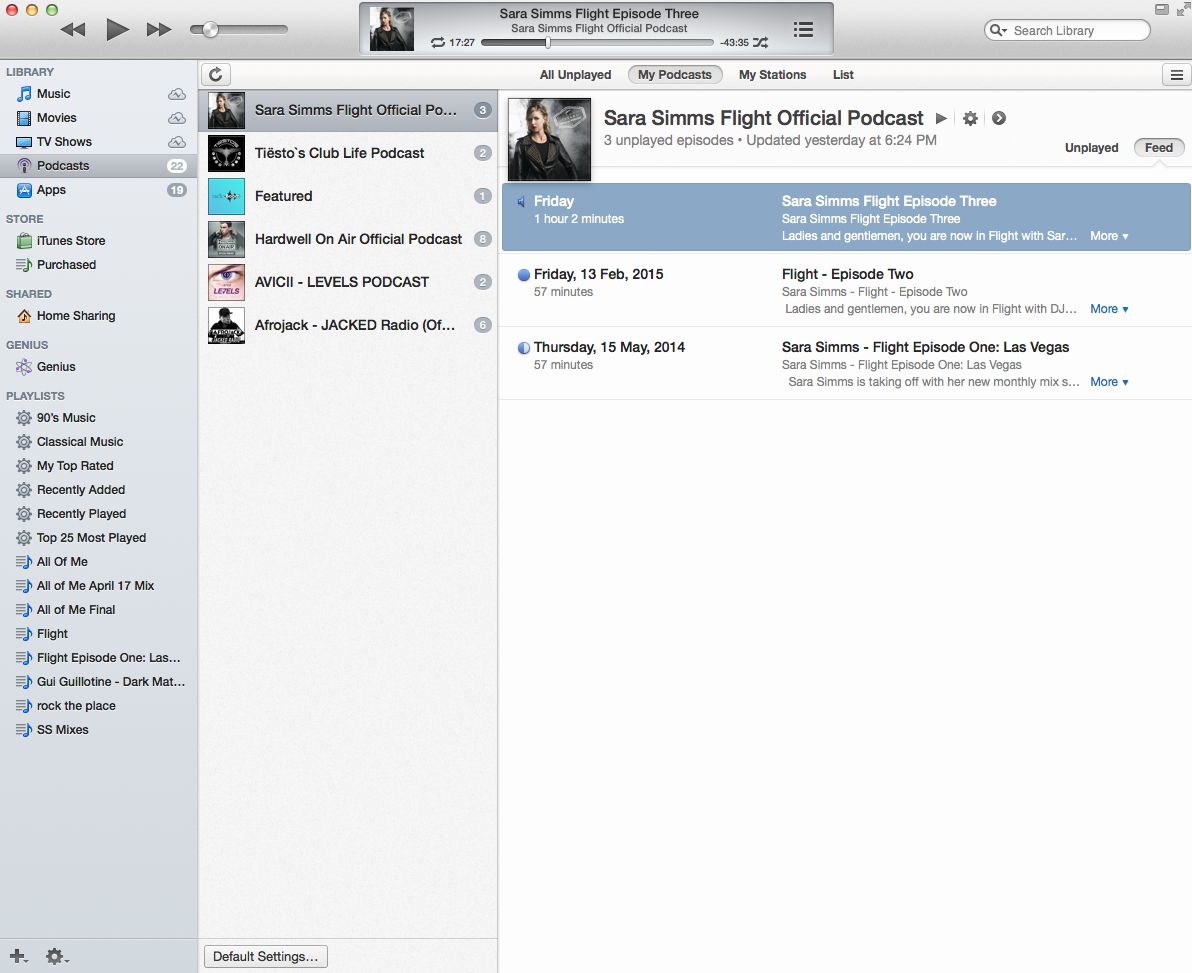Select the Featured podcast
1192x973 pixels.
pos(348,196)
